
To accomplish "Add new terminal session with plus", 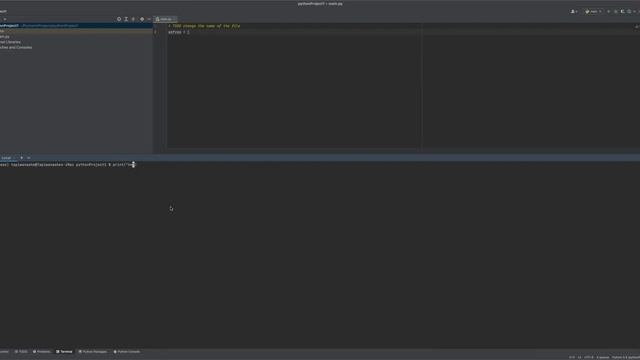I will [22, 158].
